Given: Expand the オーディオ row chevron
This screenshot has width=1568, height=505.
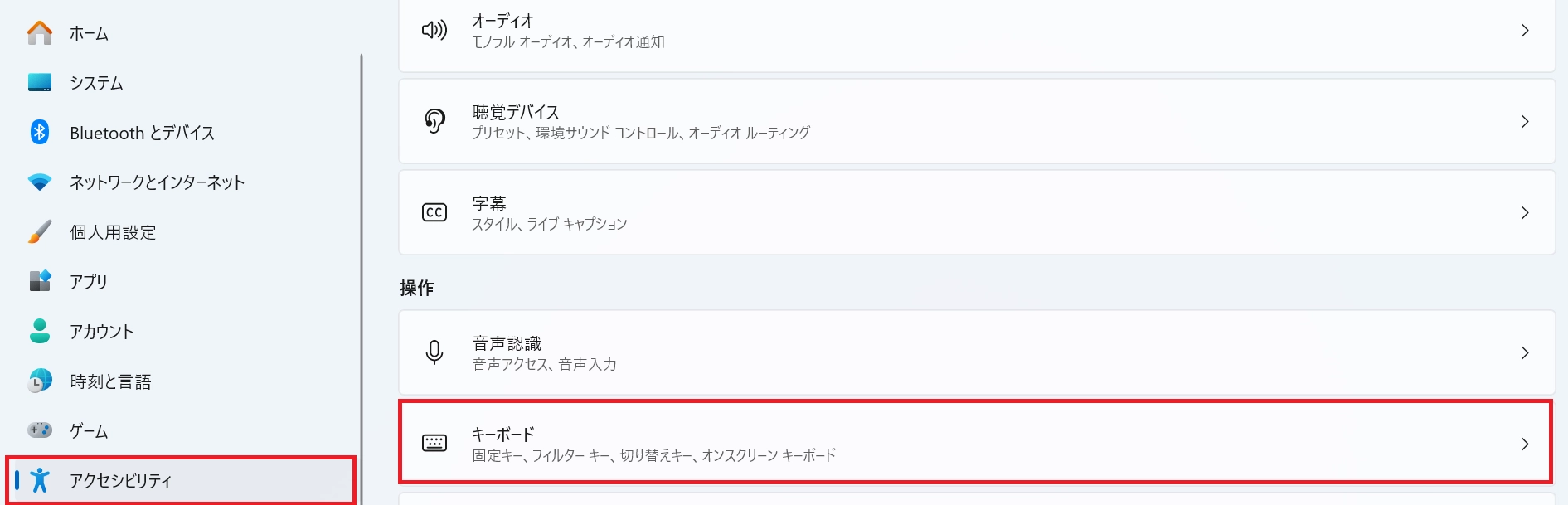Looking at the screenshot, I should click(1524, 31).
